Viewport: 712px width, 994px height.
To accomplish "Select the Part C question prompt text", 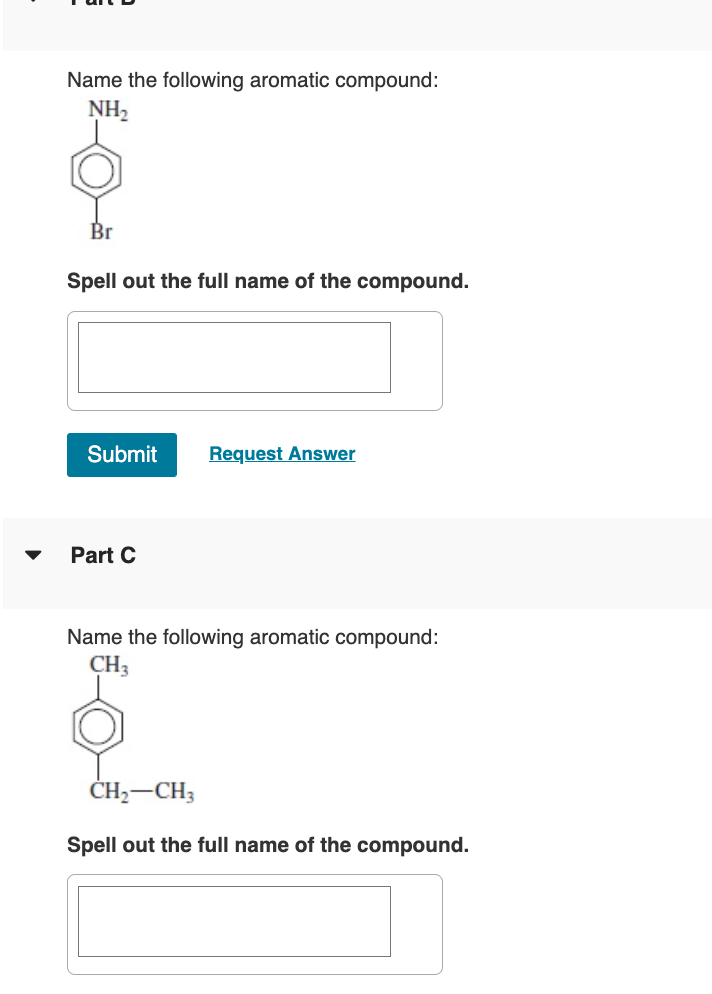I will click(x=252, y=637).
